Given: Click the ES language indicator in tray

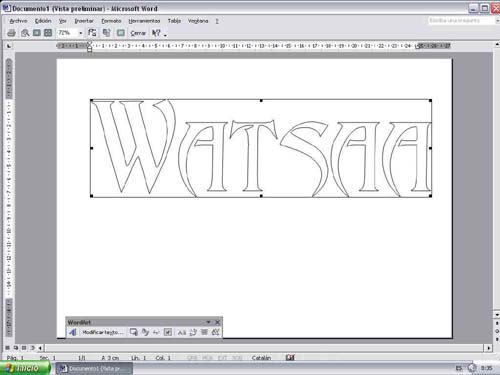Looking at the screenshot, I should tap(459, 368).
